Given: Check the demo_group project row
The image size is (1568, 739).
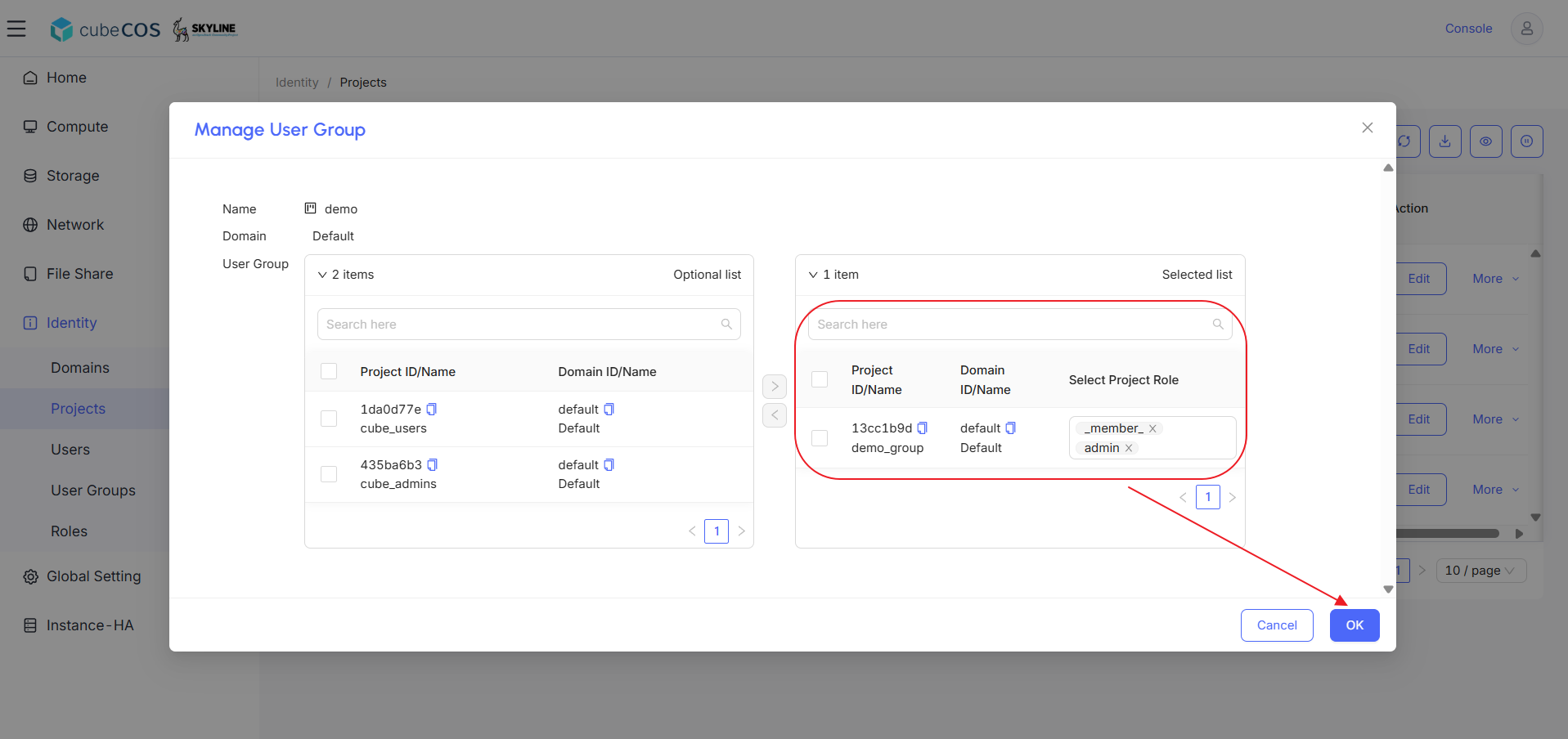Looking at the screenshot, I should (820, 438).
